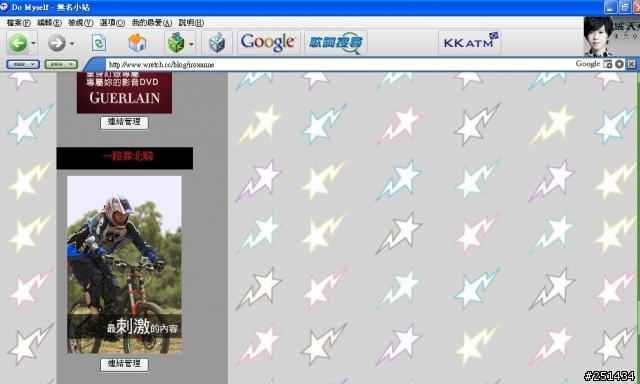Open the Forward button history dropdown arrow
The width and height of the screenshot is (640, 384).
(72, 43)
